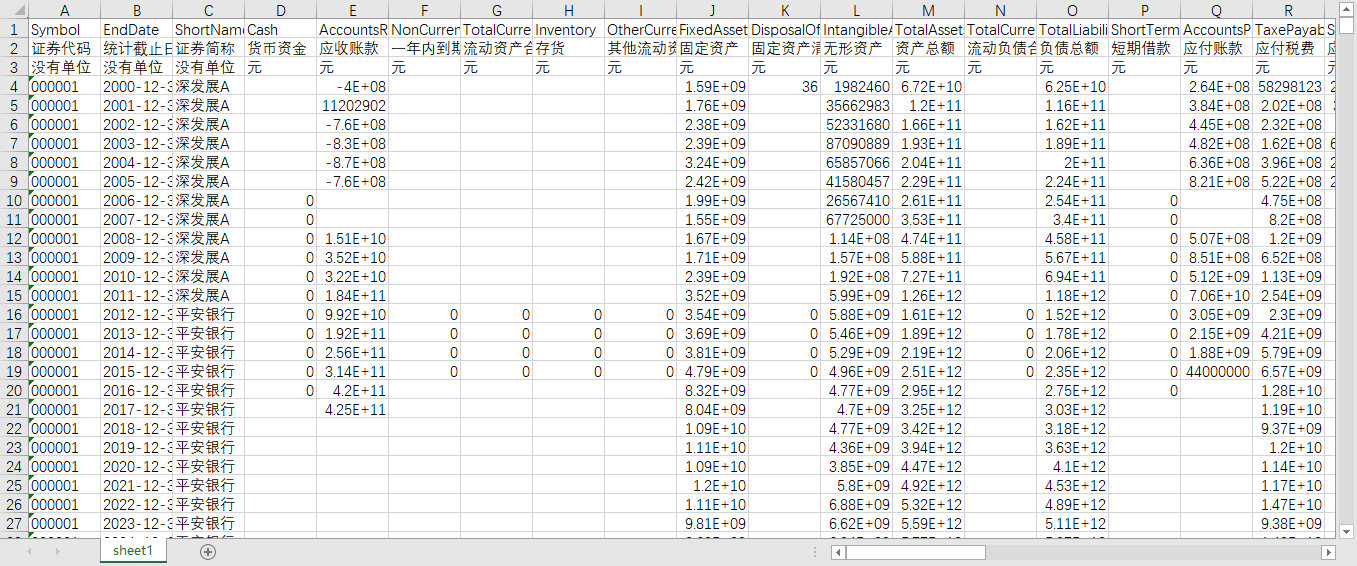
Task: Select the EndDate header cell
Action: click(136, 30)
